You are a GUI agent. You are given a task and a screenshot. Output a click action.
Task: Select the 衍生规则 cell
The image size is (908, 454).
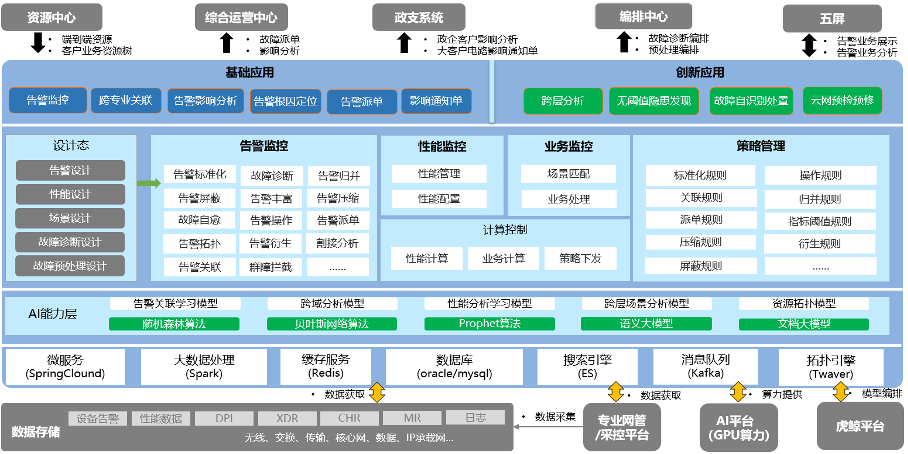[x=821, y=244]
